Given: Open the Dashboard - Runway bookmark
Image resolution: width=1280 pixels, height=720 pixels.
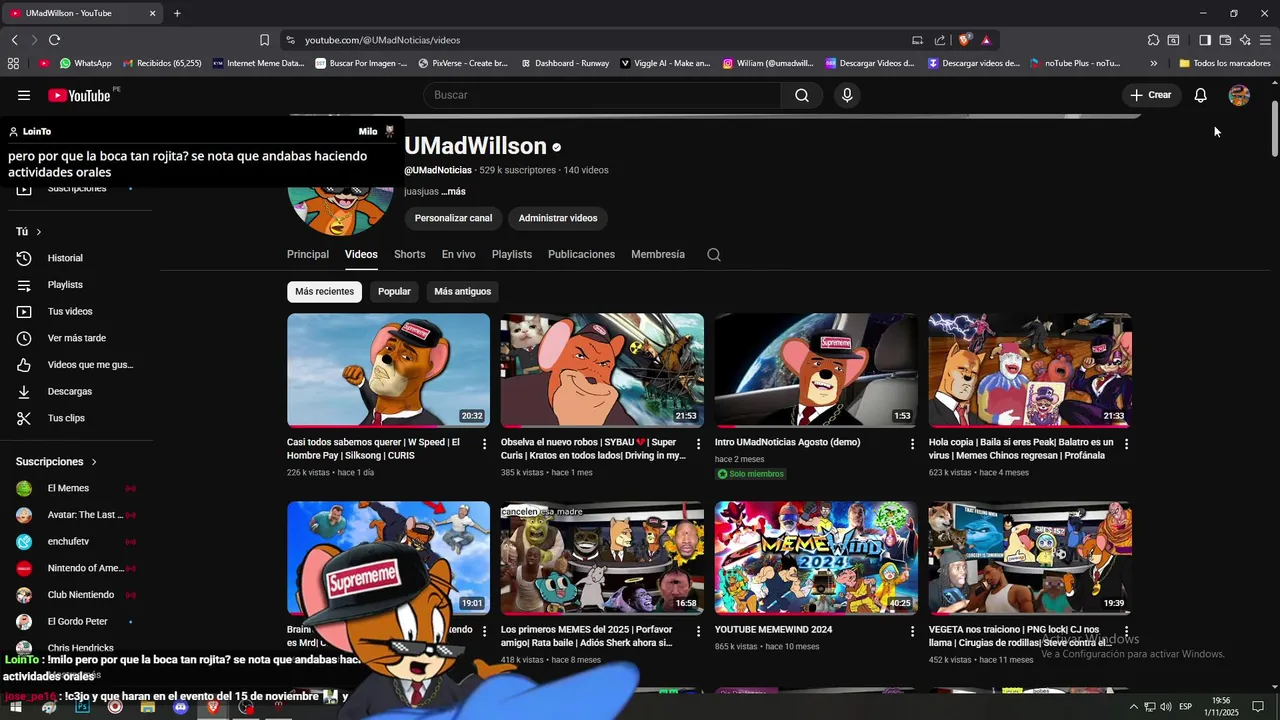Looking at the screenshot, I should [565, 63].
